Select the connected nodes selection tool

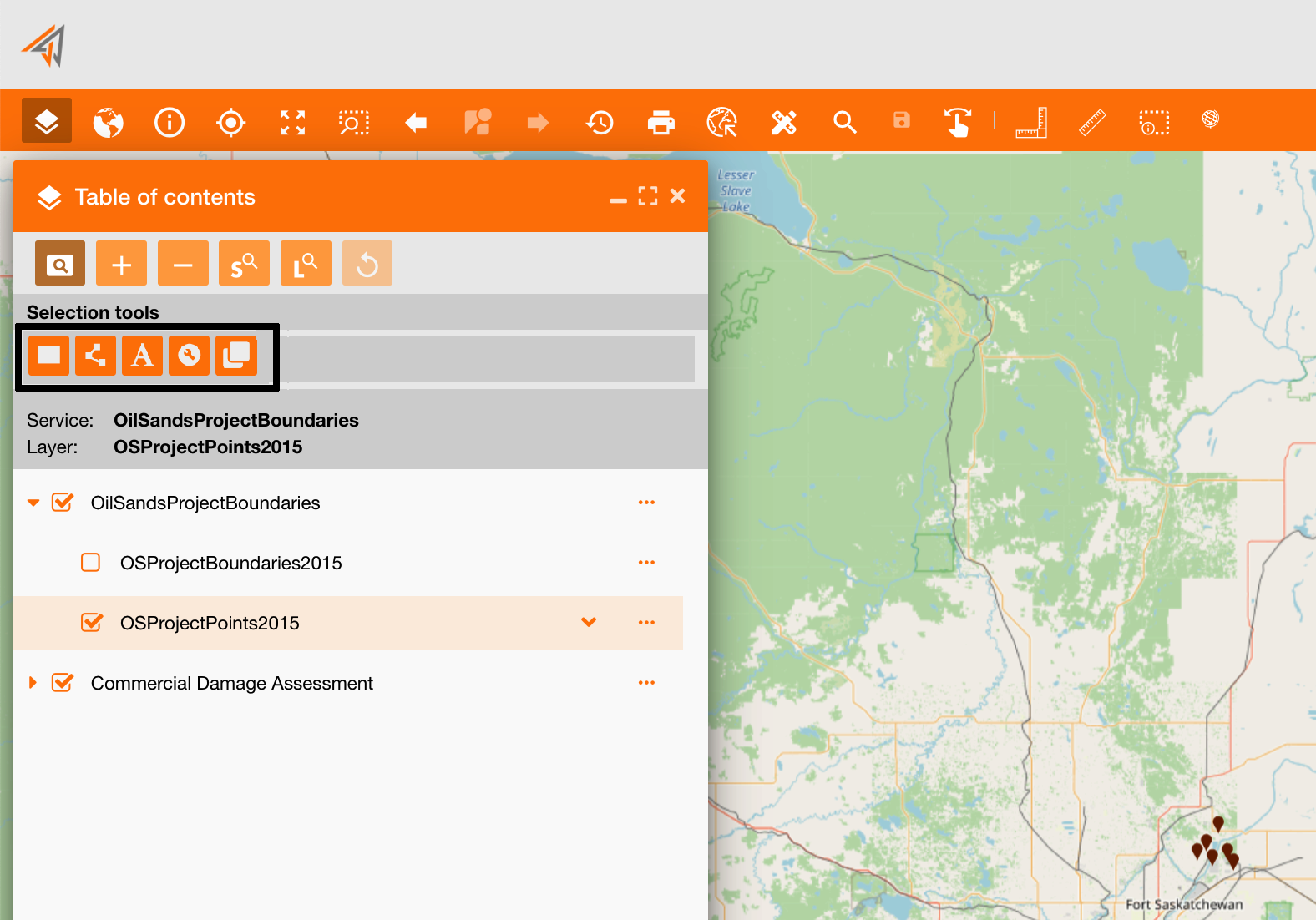pos(96,356)
